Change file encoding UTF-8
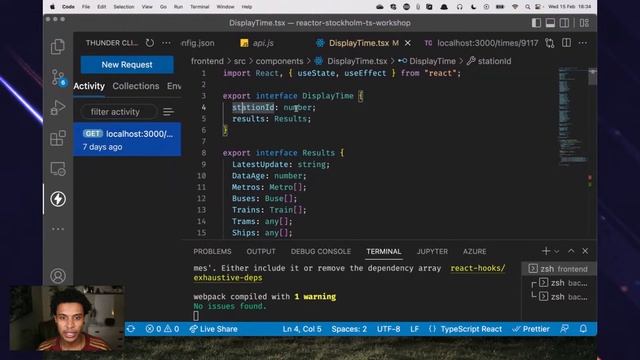 [388, 329]
